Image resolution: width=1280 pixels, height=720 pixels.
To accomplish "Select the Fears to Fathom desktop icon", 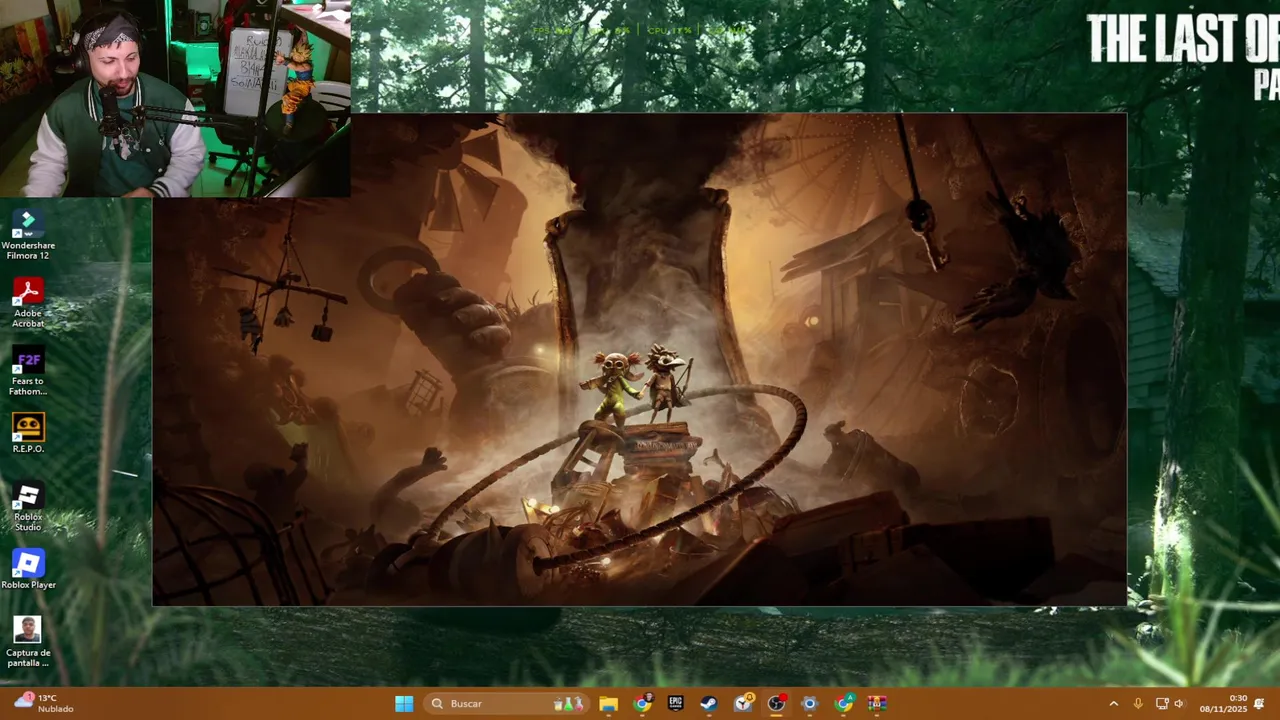I will point(28,370).
